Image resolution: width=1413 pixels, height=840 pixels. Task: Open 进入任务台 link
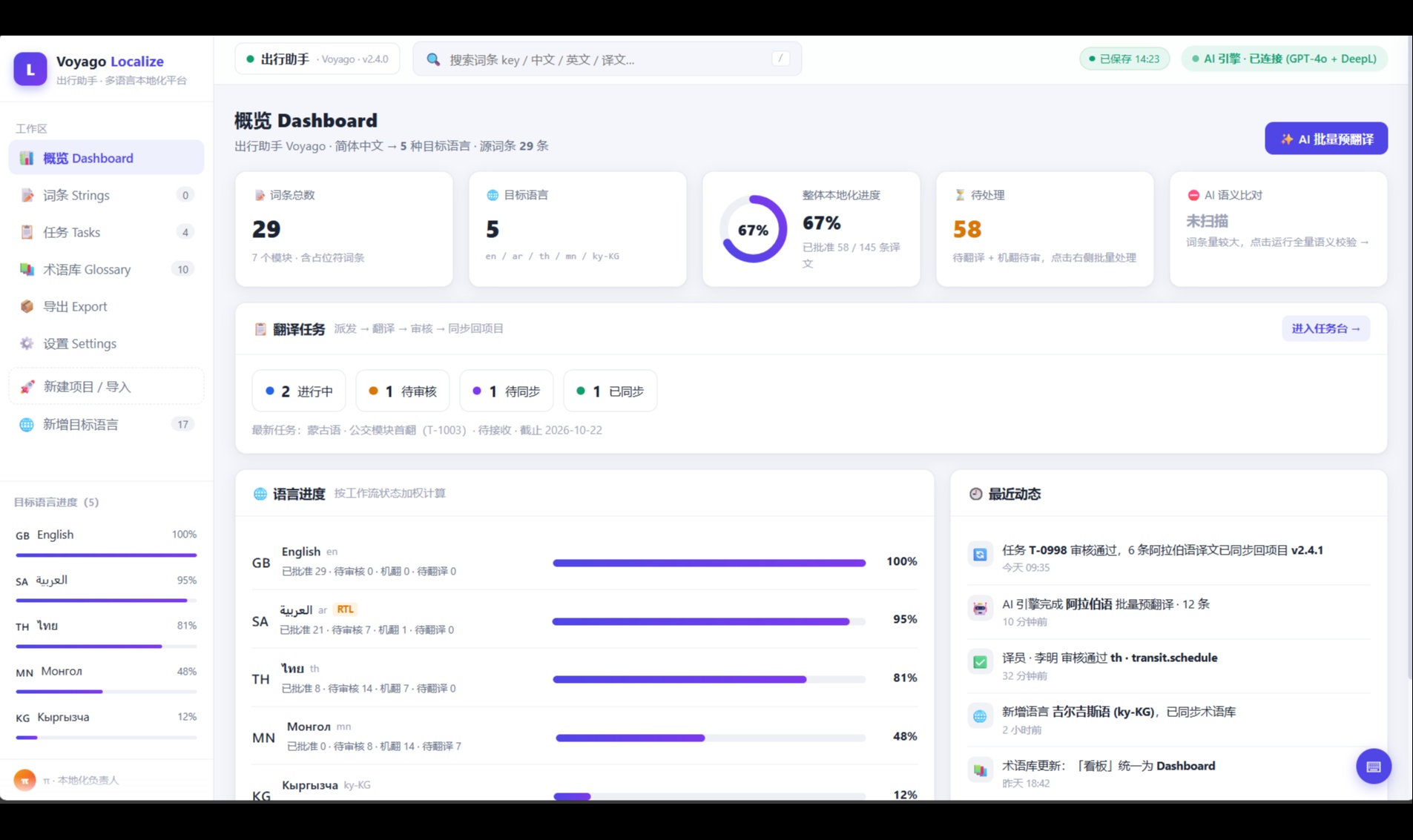point(1325,328)
